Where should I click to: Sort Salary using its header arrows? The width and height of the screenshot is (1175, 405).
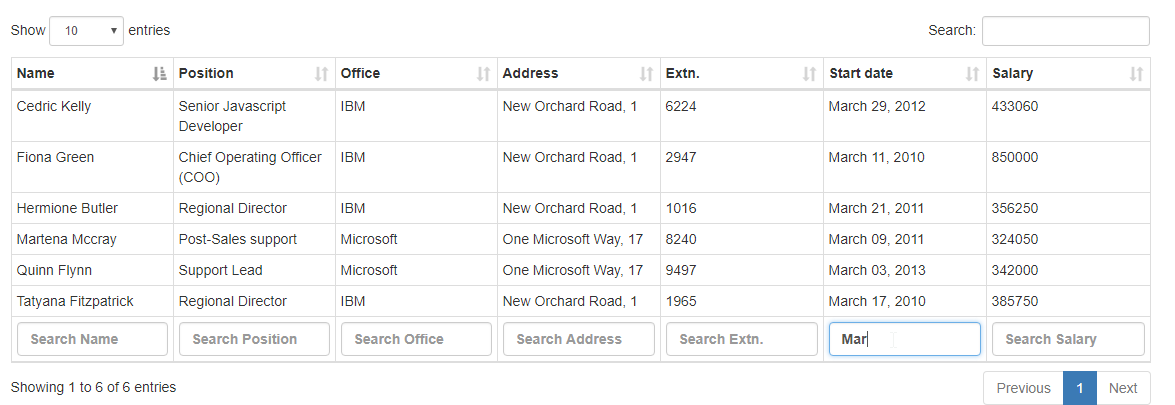(x=1136, y=74)
